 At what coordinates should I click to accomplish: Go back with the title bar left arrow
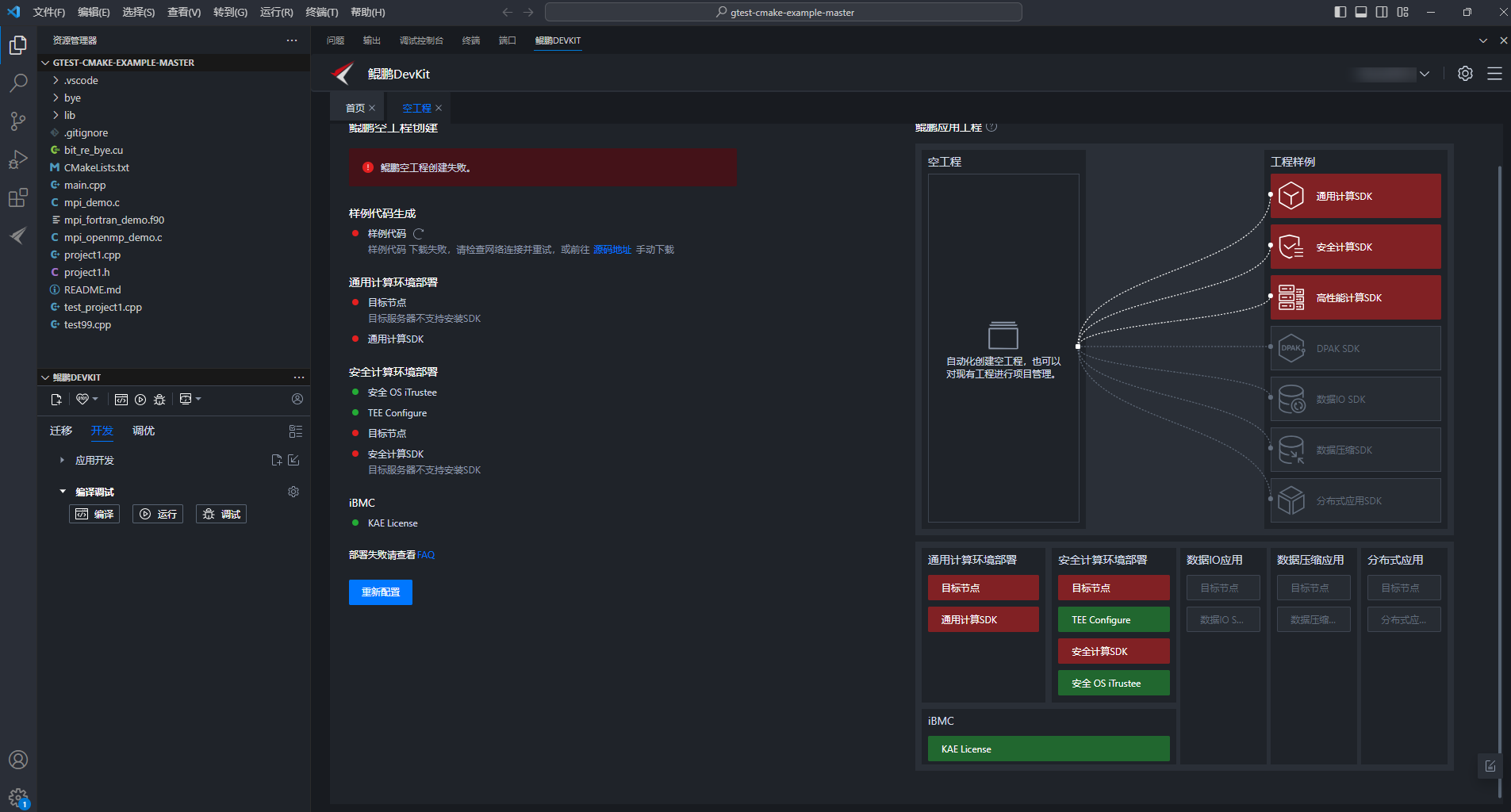click(x=508, y=12)
